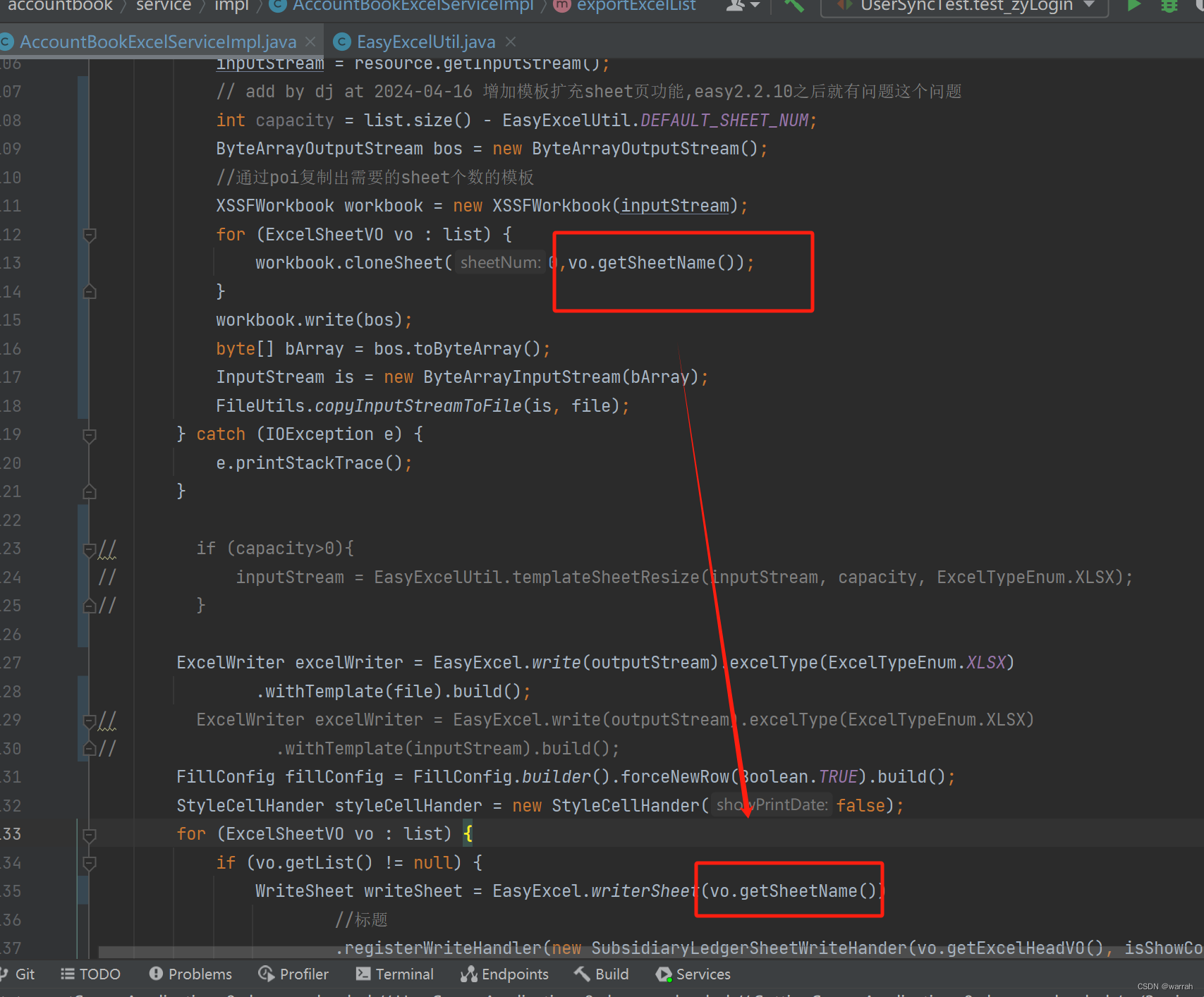Collapse fold marker at end of commented capacity block
1204x997 pixels.
click(90, 606)
